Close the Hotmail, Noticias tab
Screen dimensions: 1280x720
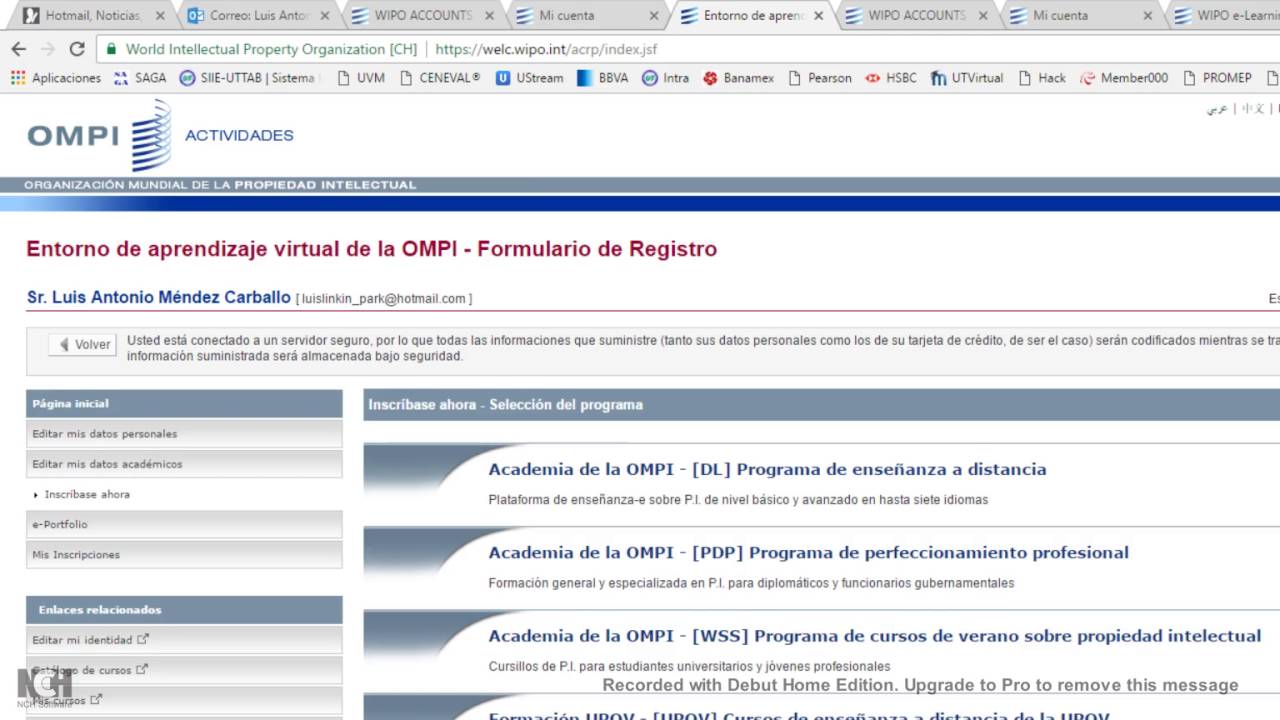coord(160,16)
